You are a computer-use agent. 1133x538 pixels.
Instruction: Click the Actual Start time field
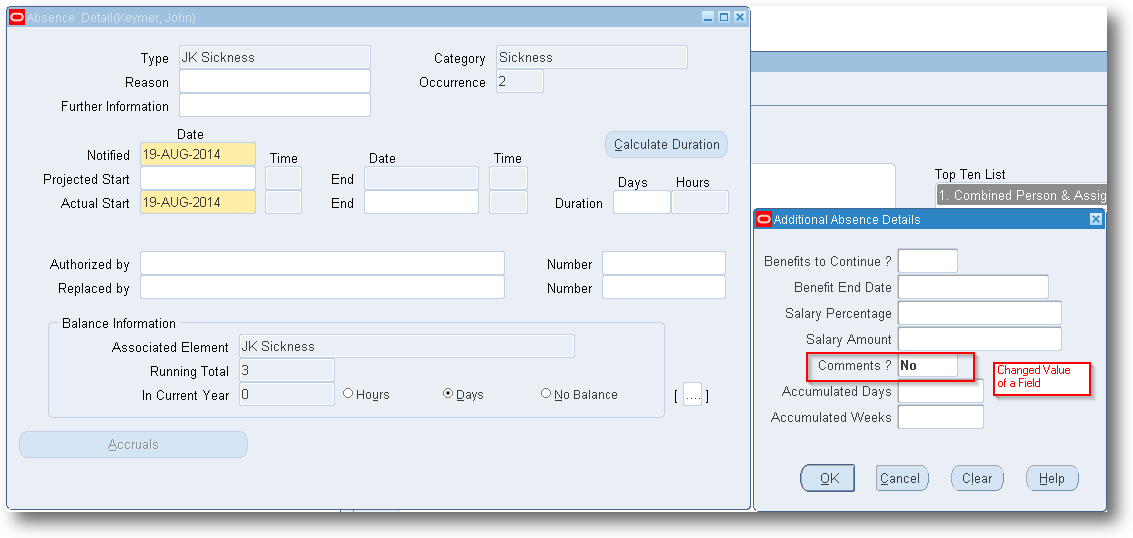[x=283, y=202]
